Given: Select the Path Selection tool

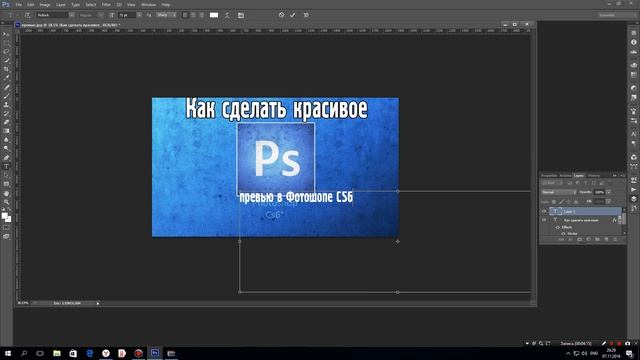Looking at the screenshot, I should pyautogui.click(x=6, y=175).
